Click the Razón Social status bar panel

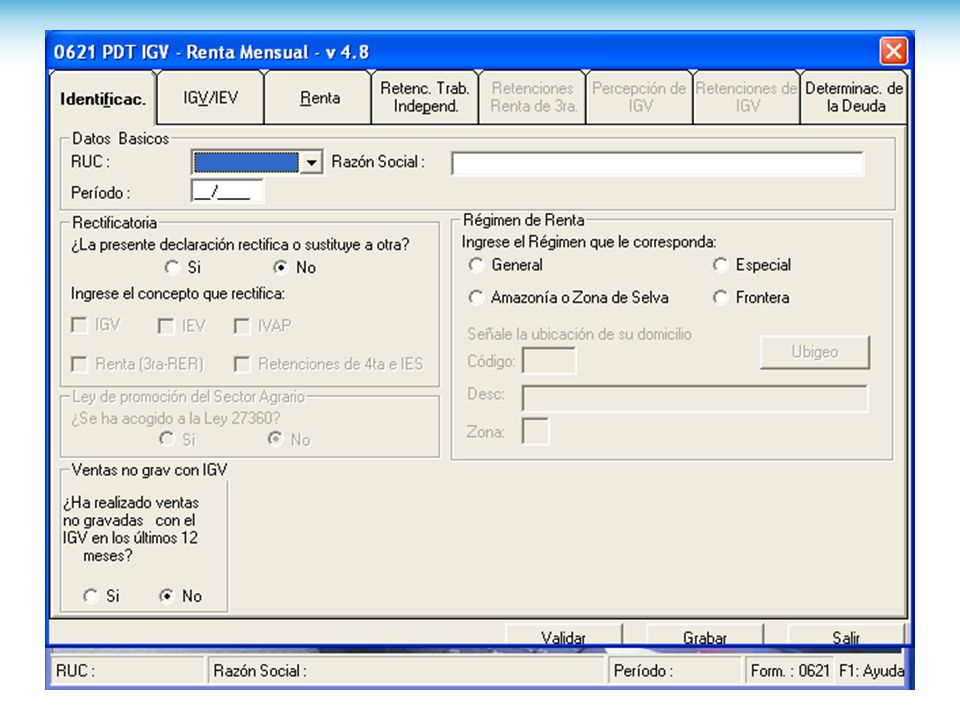[407, 671]
